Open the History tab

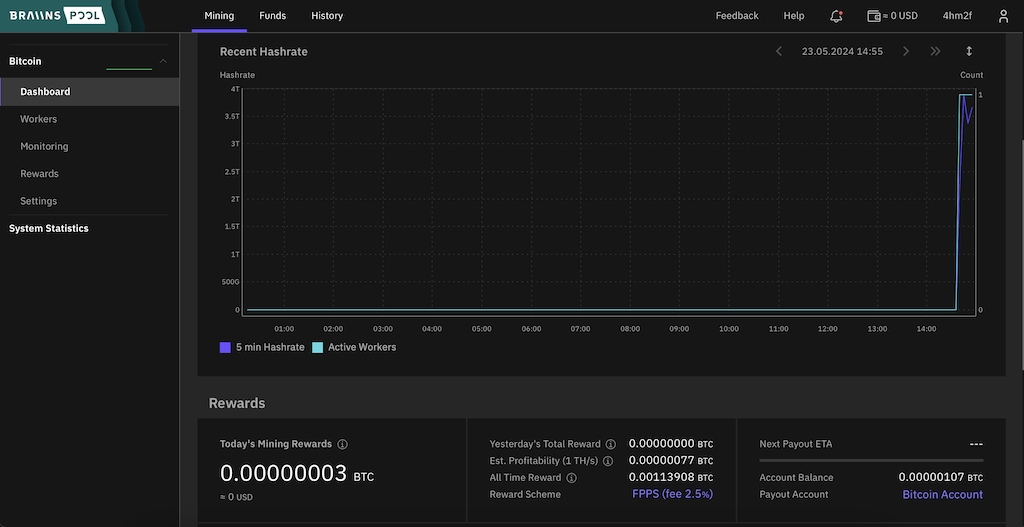pyautogui.click(x=327, y=16)
